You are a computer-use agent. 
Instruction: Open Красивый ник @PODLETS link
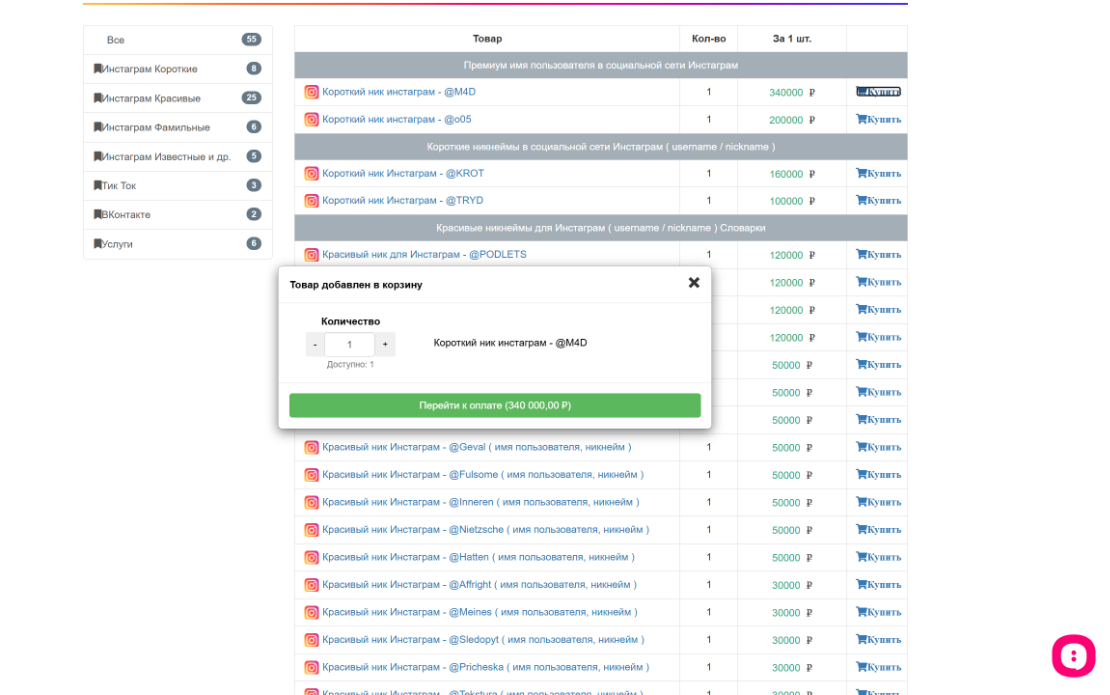tap(424, 255)
